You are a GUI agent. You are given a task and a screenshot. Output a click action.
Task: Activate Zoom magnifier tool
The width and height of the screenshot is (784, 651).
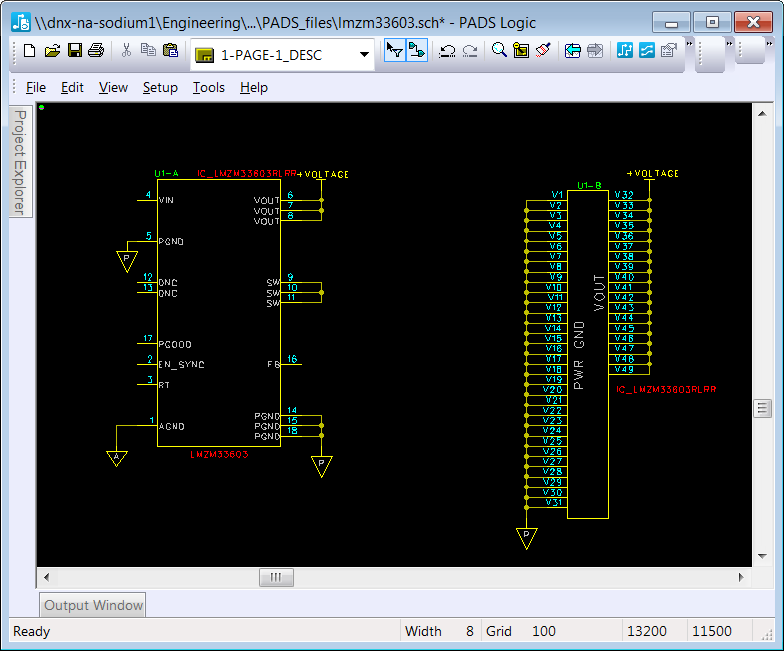[499, 50]
